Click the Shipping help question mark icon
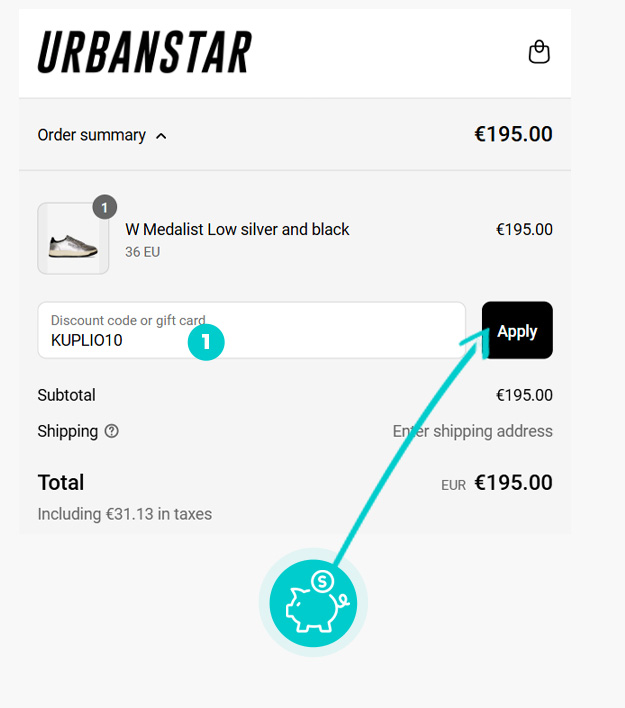 pyautogui.click(x=112, y=431)
